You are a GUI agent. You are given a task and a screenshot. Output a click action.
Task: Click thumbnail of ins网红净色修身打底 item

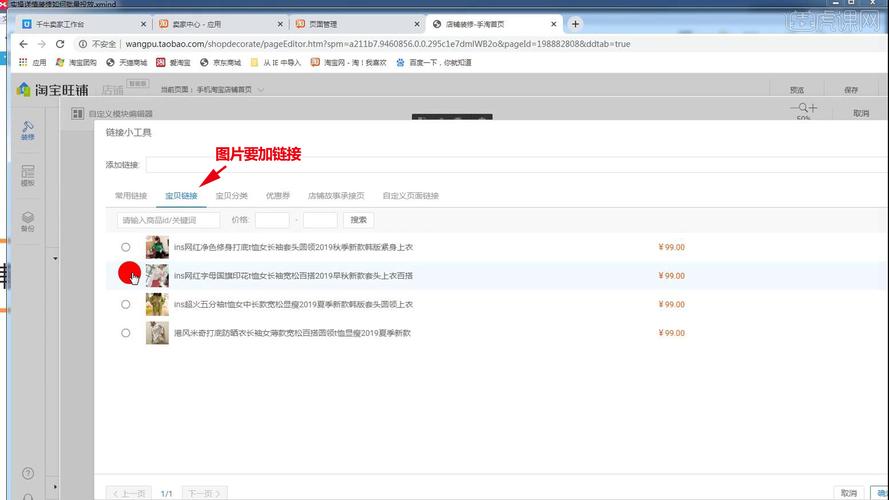[157, 247]
